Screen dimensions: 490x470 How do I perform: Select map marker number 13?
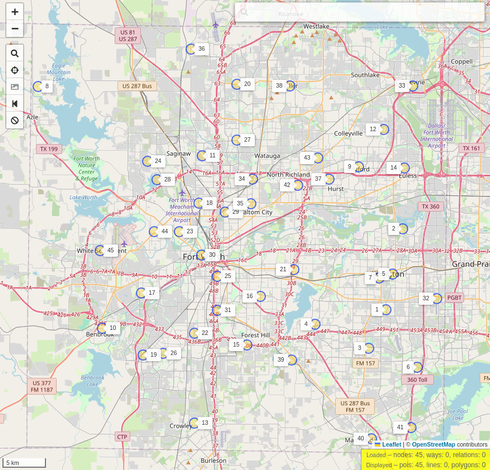click(x=194, y=423)
